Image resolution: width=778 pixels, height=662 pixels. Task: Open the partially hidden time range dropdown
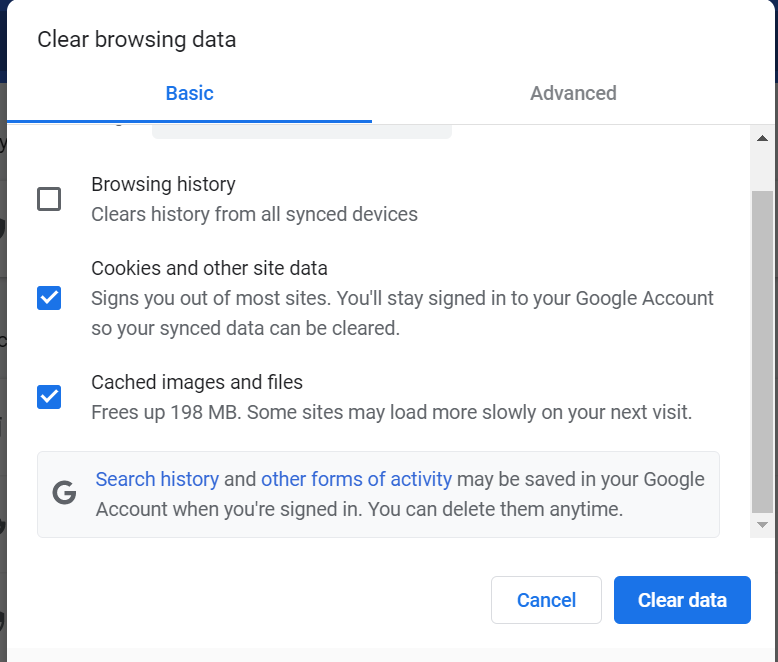coord(301,131)
